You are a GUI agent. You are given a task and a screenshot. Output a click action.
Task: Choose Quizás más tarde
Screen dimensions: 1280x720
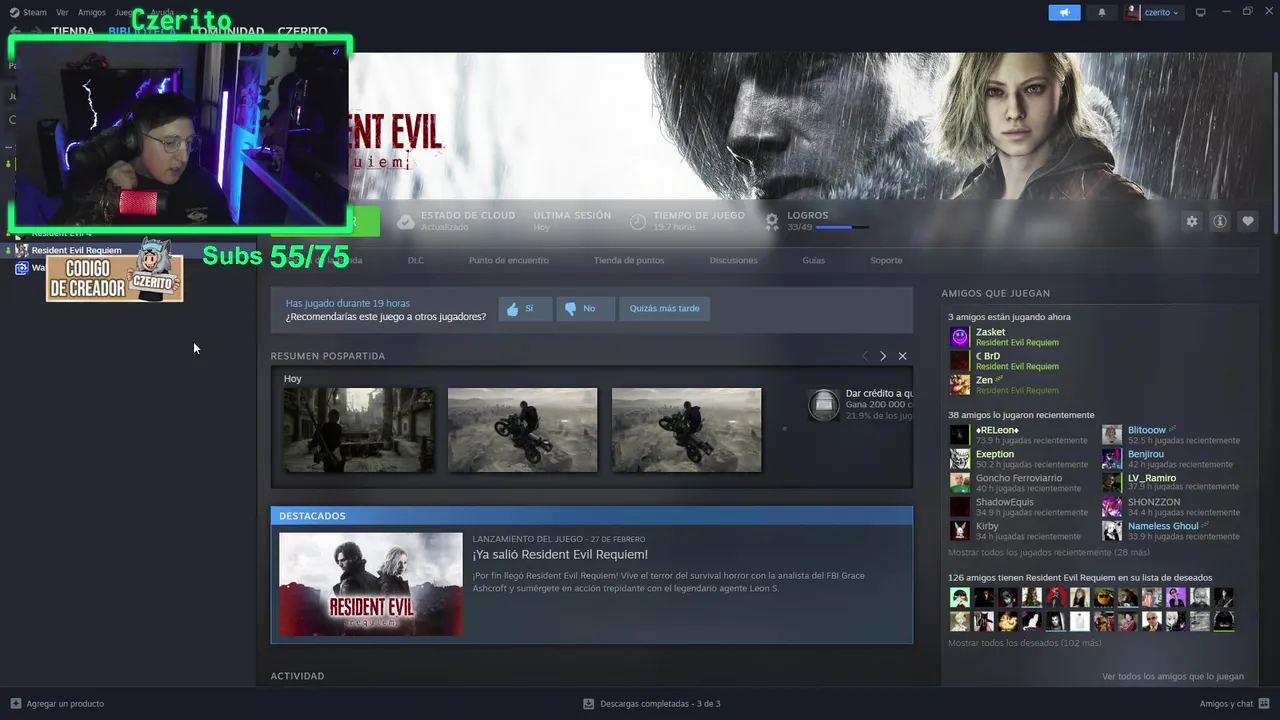pos(664,309)
